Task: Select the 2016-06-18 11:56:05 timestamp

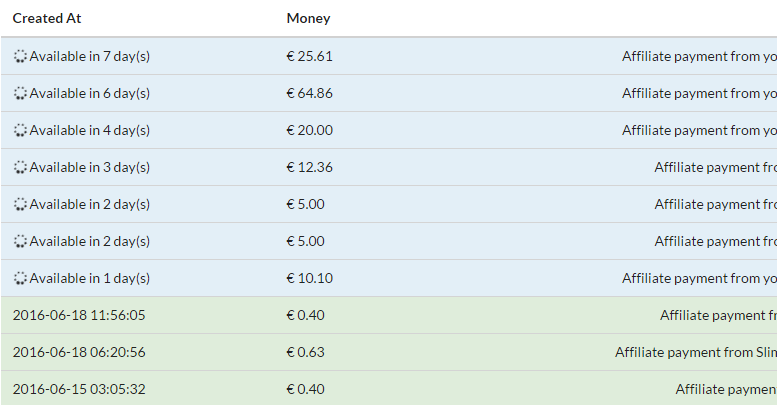Action: [79, 315]
